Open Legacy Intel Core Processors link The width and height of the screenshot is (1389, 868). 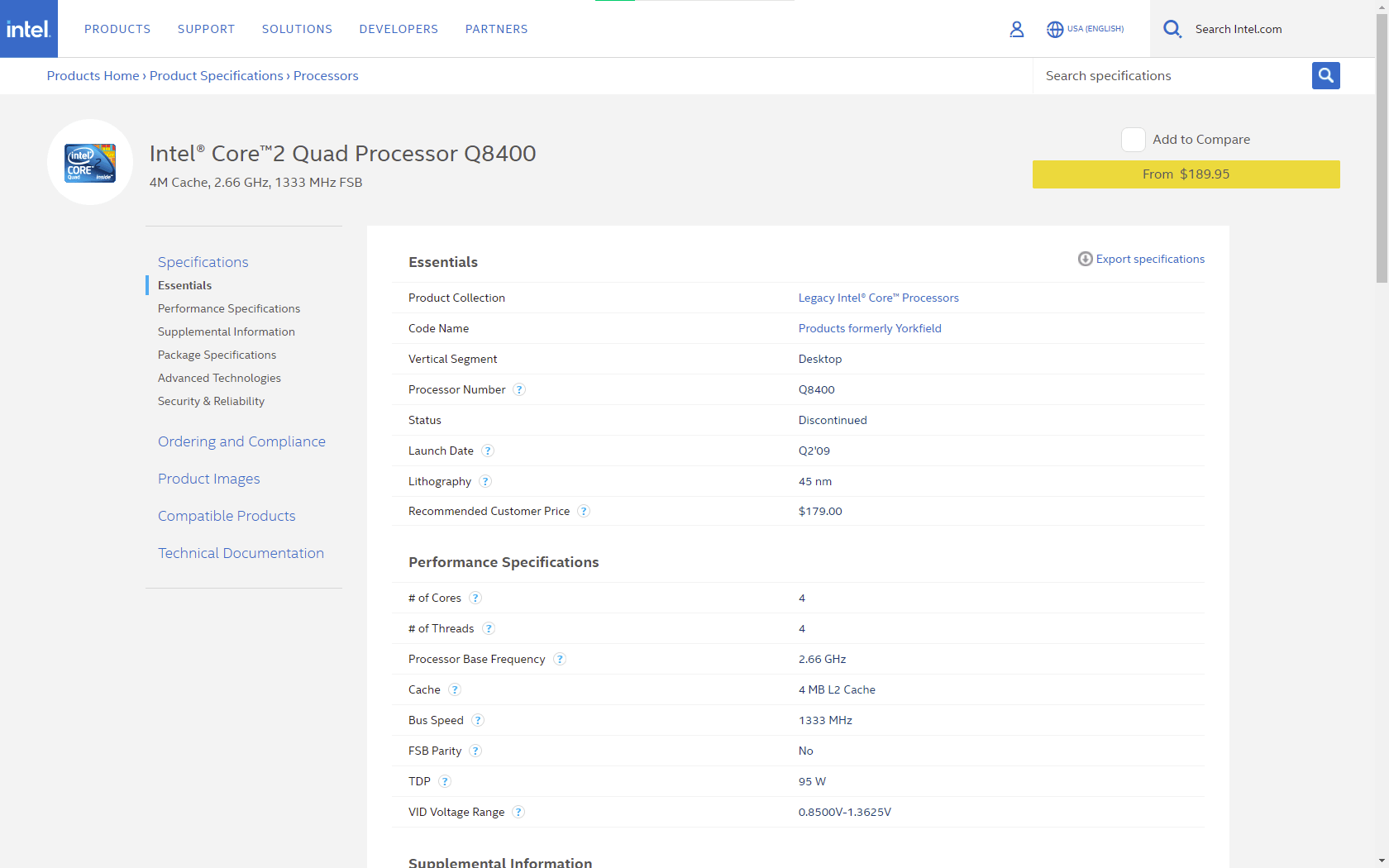879,298
